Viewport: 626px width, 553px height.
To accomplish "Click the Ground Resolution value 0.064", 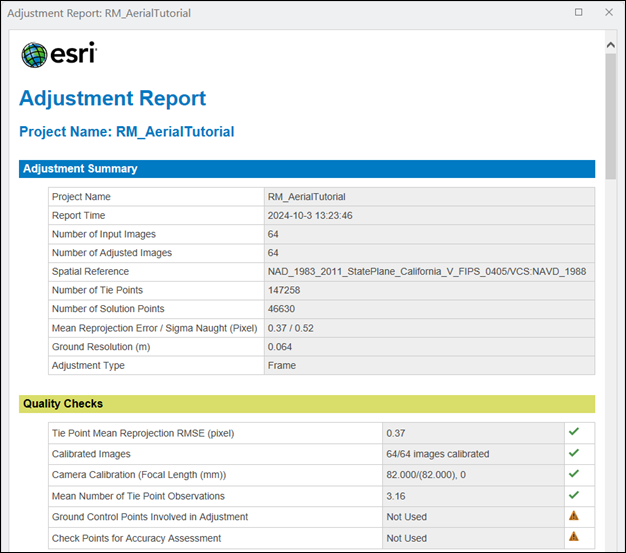I will pos(280,347).
